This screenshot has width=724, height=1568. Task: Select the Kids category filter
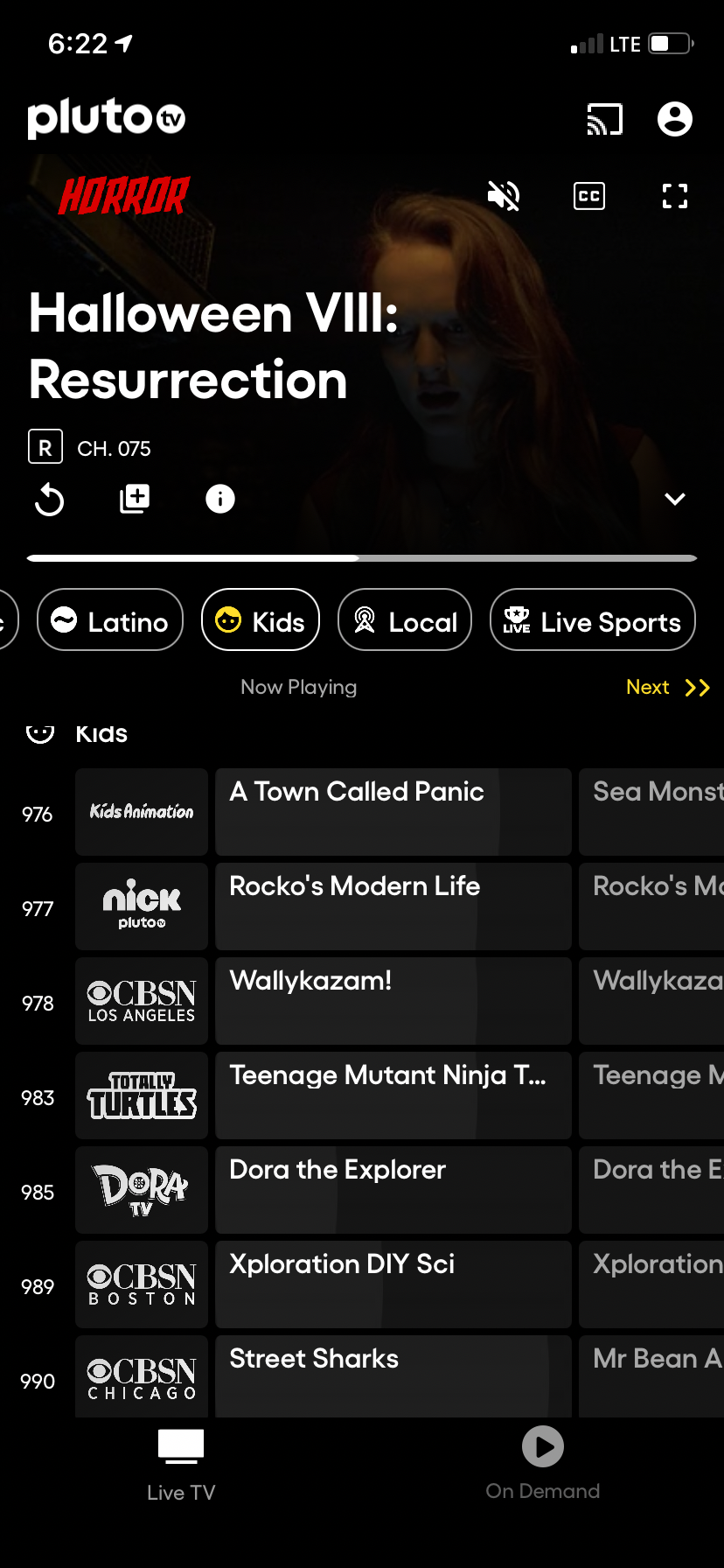[x=261, y=620]
